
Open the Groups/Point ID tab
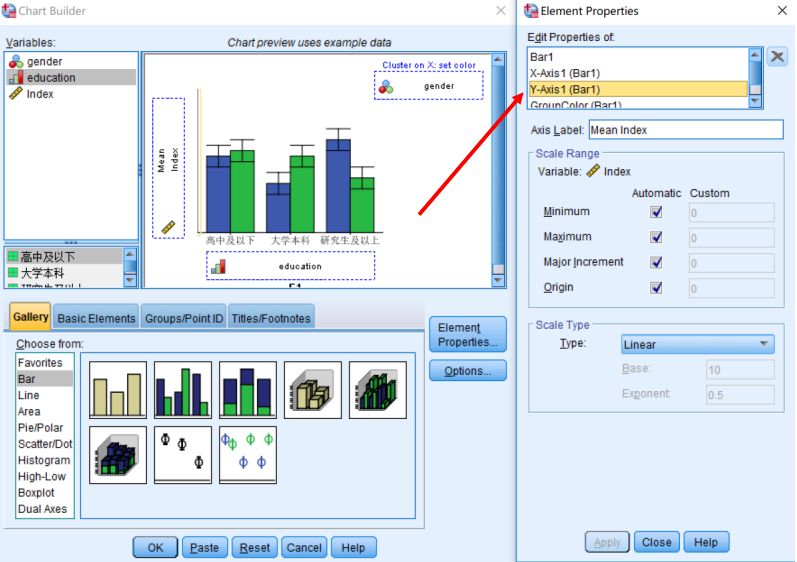click(183, 318)
